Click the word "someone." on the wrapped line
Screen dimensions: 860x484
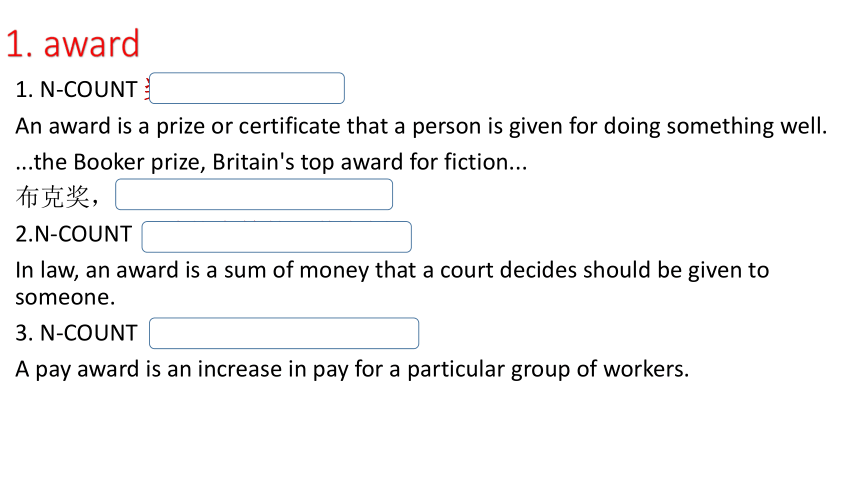click(65, 297)
